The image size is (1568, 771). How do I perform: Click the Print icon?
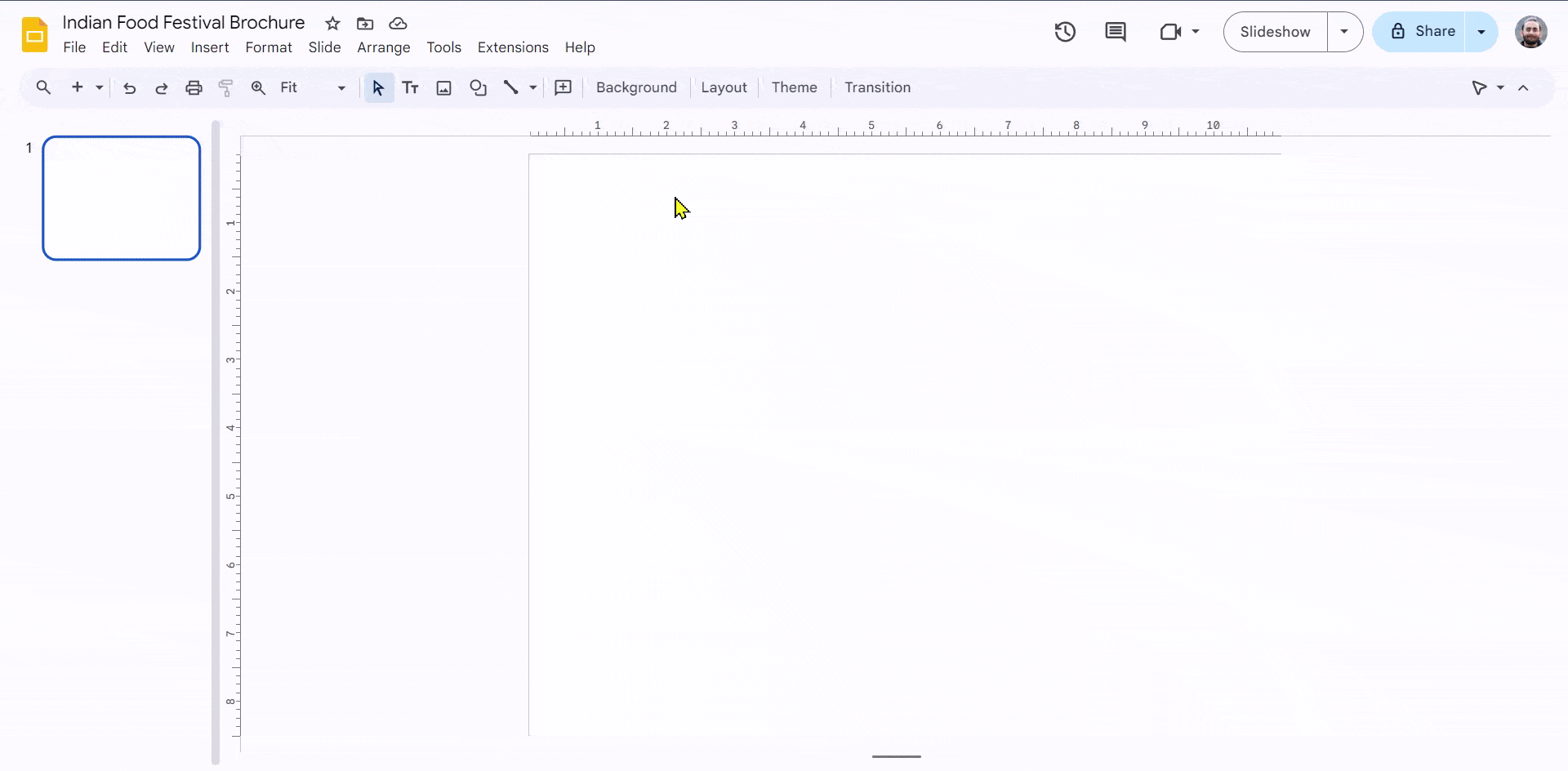coord(194,87)
